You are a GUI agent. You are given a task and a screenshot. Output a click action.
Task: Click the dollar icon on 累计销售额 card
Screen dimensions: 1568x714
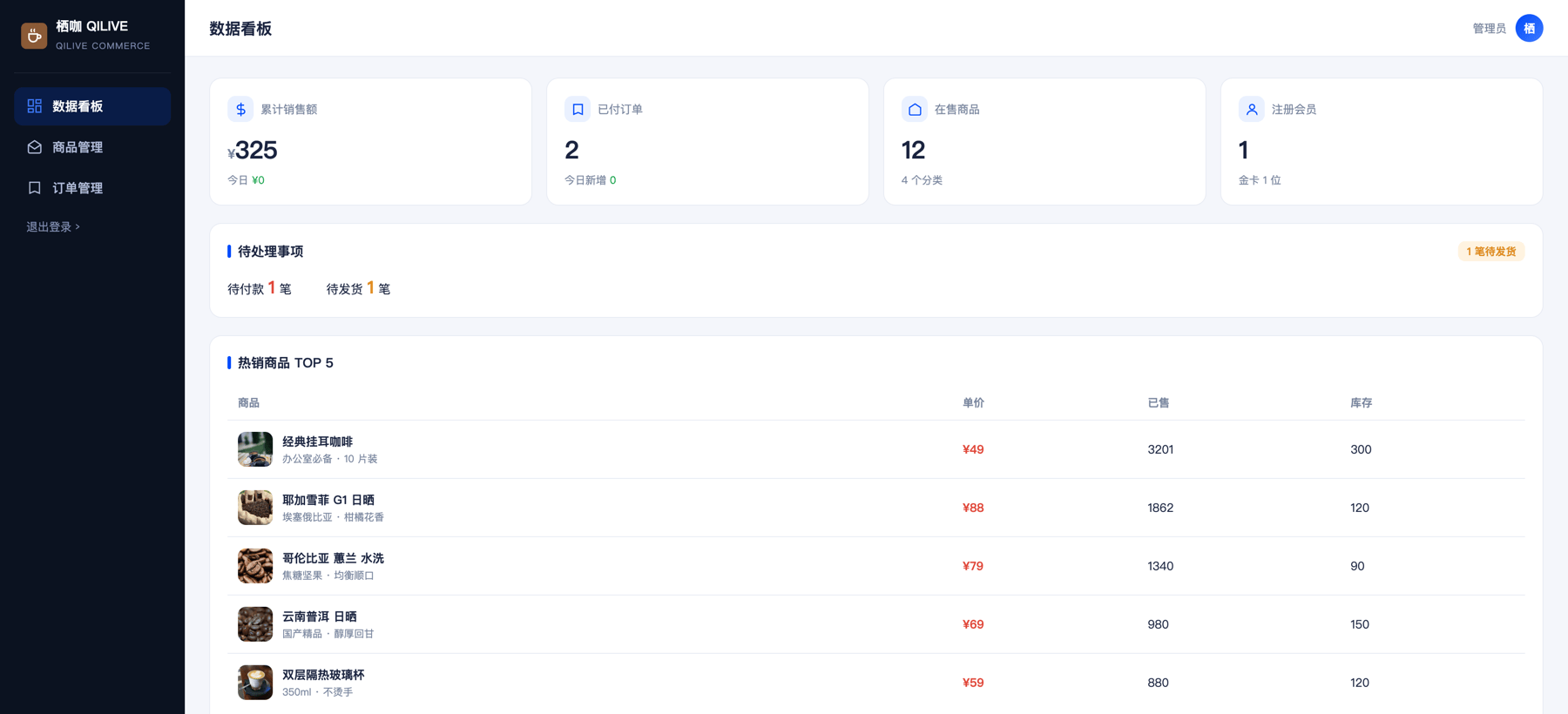(x=240, y=109)
